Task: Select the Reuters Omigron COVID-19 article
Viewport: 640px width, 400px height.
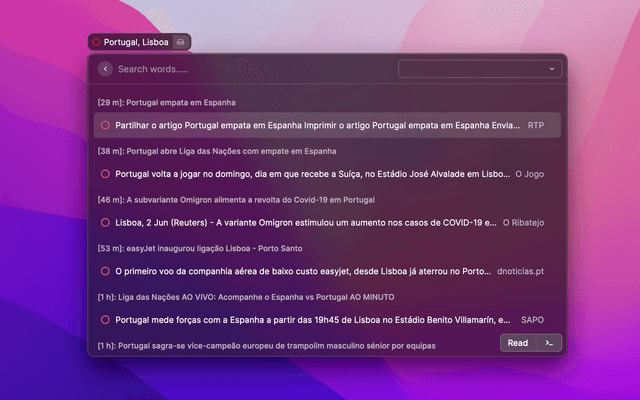Action: pos(305,222)
